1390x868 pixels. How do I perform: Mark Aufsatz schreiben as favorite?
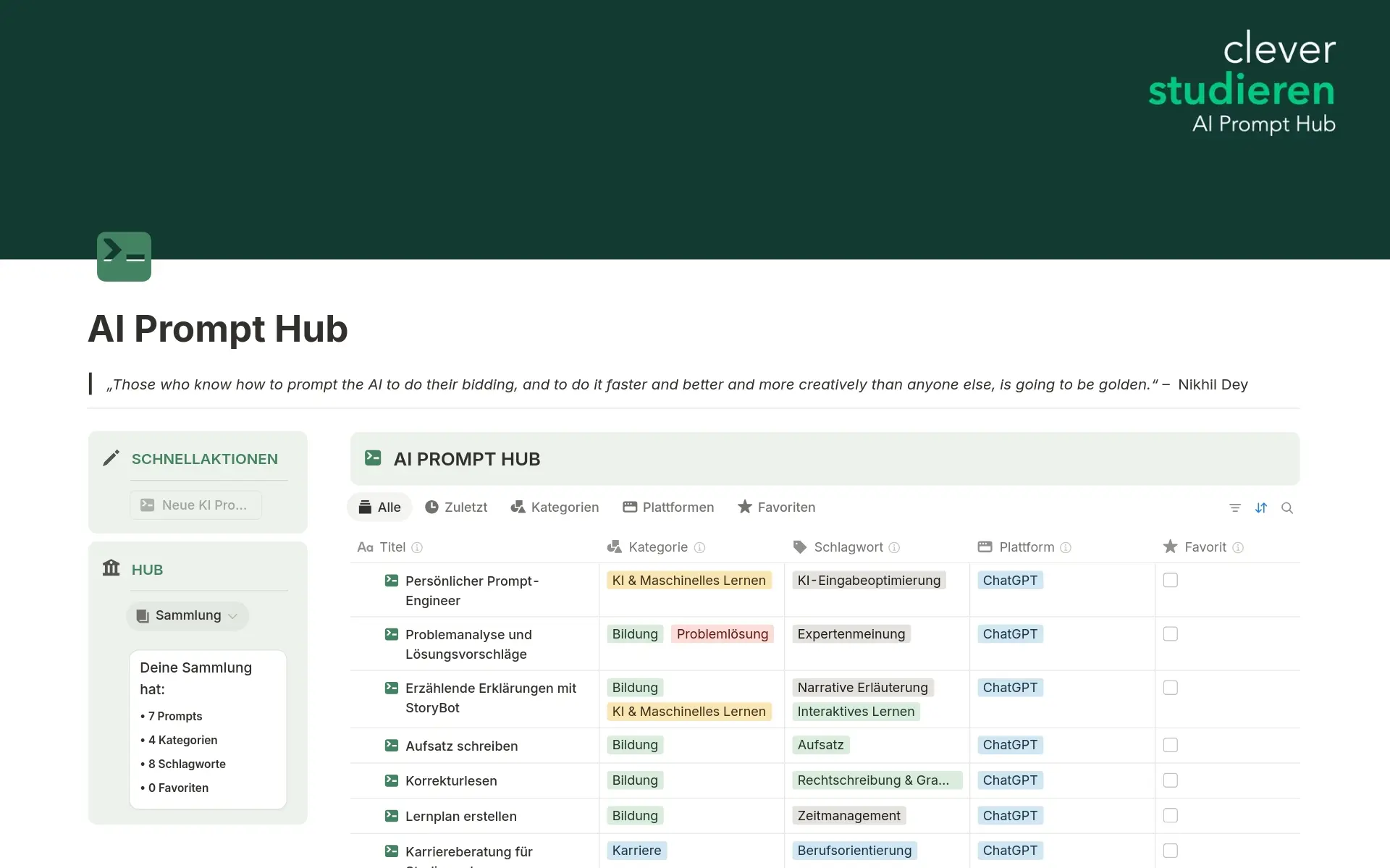point(1170,745)
